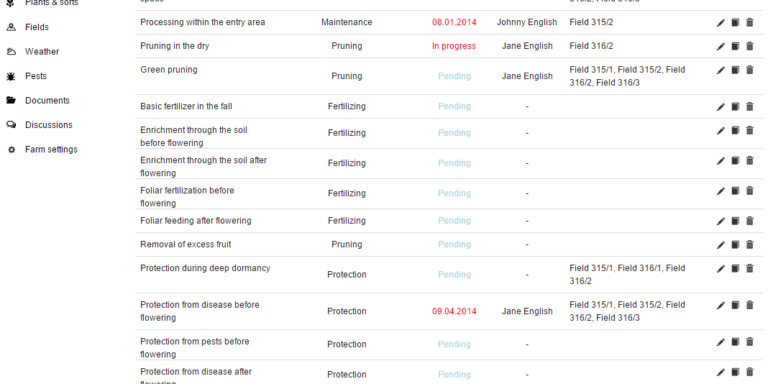Edit the Pruning in the dry task
This screenshot has height=384, width=768.
point(720,47)
